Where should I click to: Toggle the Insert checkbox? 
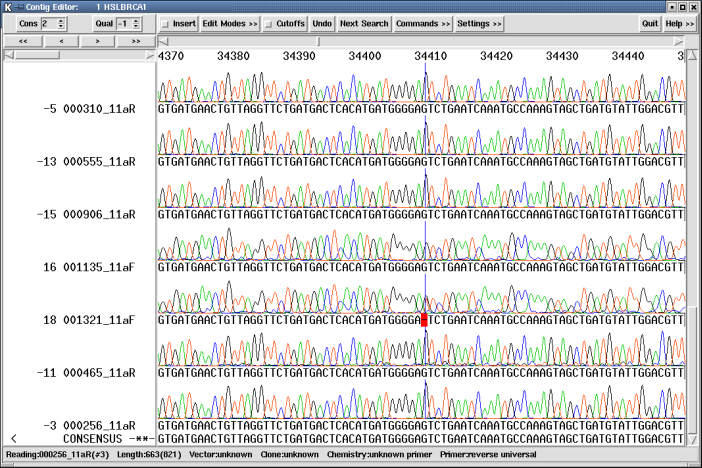pos(166,23)
